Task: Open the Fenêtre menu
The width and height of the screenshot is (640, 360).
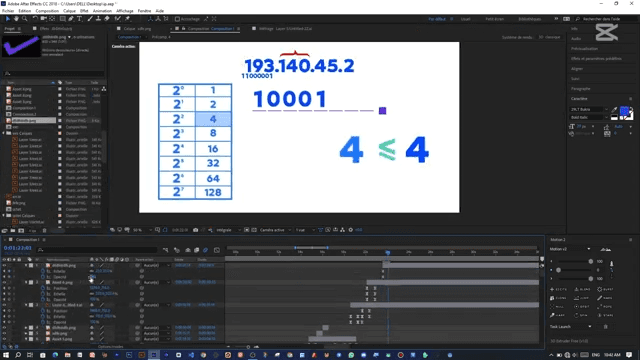Action: [x=144, y=11]
